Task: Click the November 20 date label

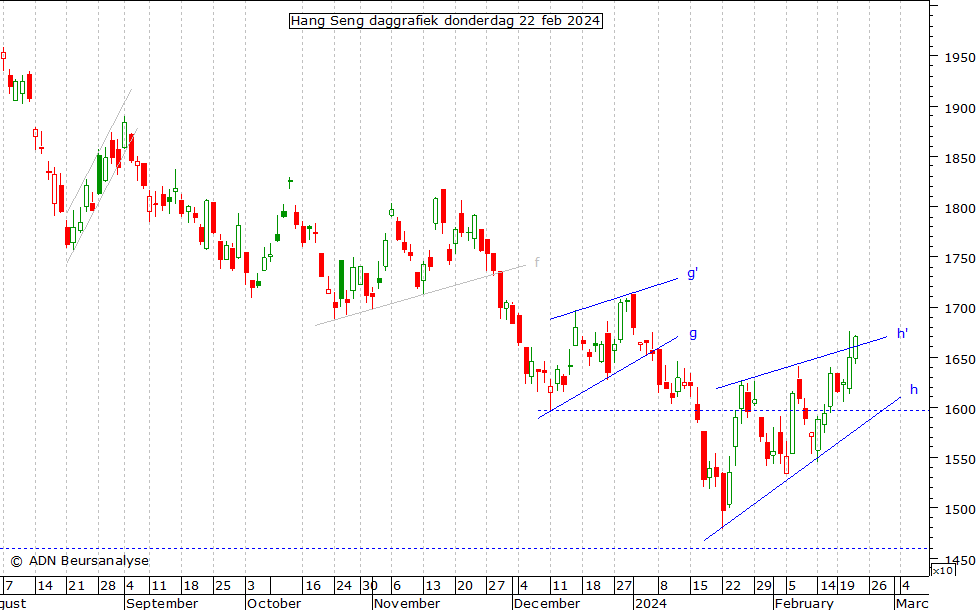Action: point(465,586)
